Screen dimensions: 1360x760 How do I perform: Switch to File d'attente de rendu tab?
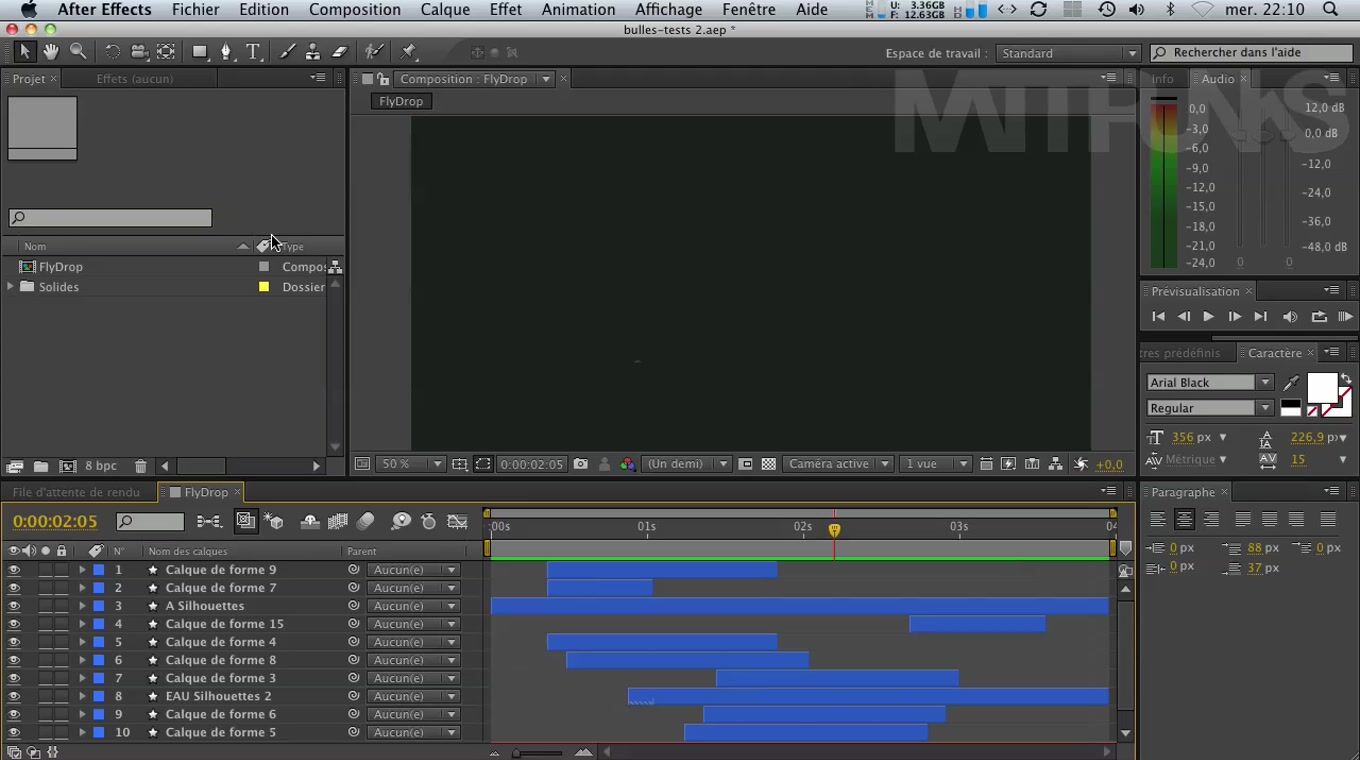tap(76, 492)
